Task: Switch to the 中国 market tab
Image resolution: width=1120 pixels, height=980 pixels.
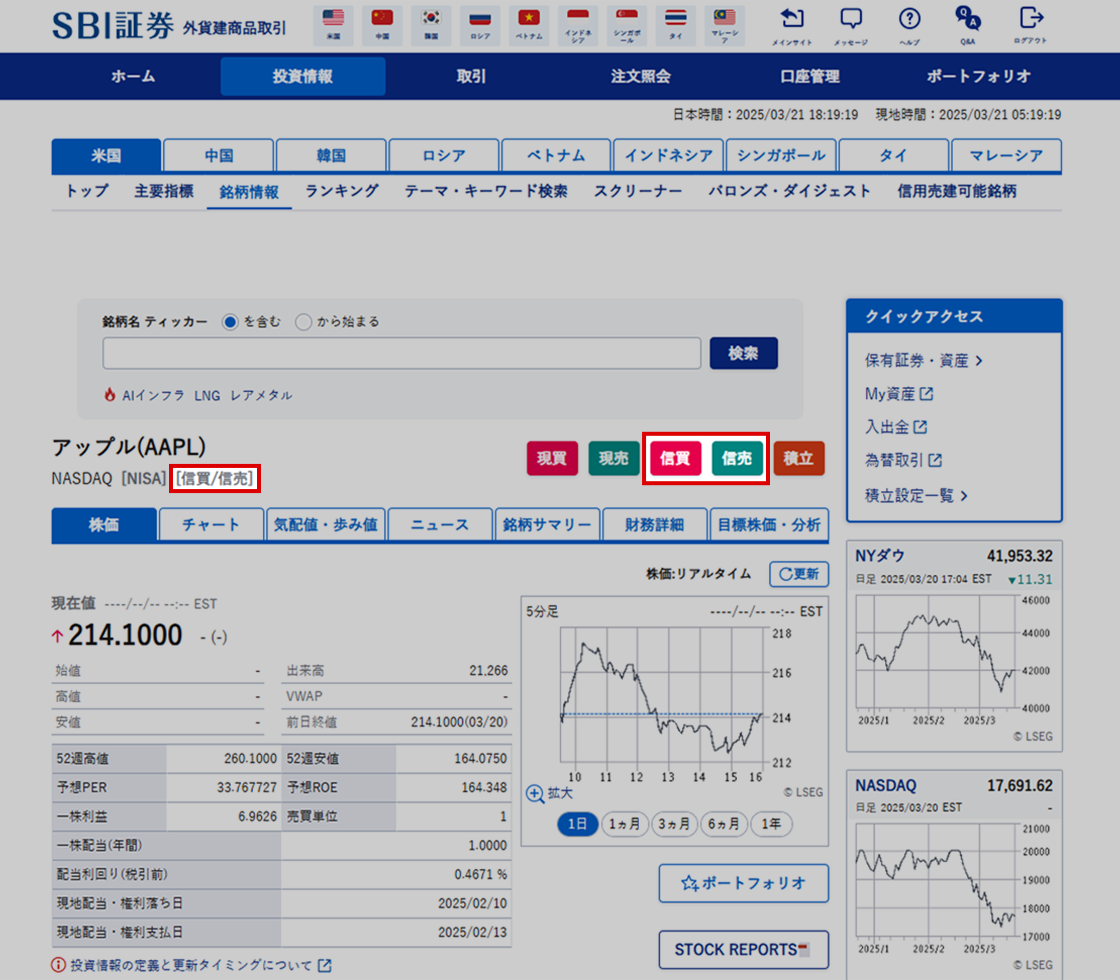Action: (x=219, y=156)
